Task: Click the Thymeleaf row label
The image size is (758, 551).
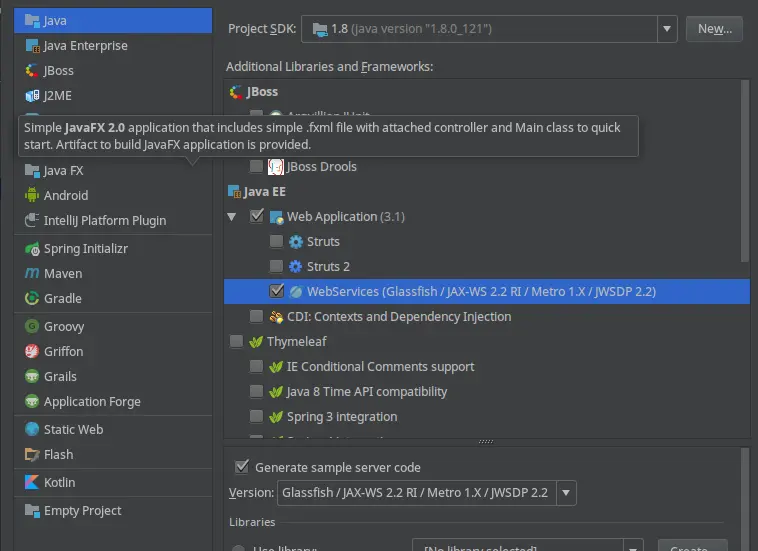Action: tap(297, 342)
